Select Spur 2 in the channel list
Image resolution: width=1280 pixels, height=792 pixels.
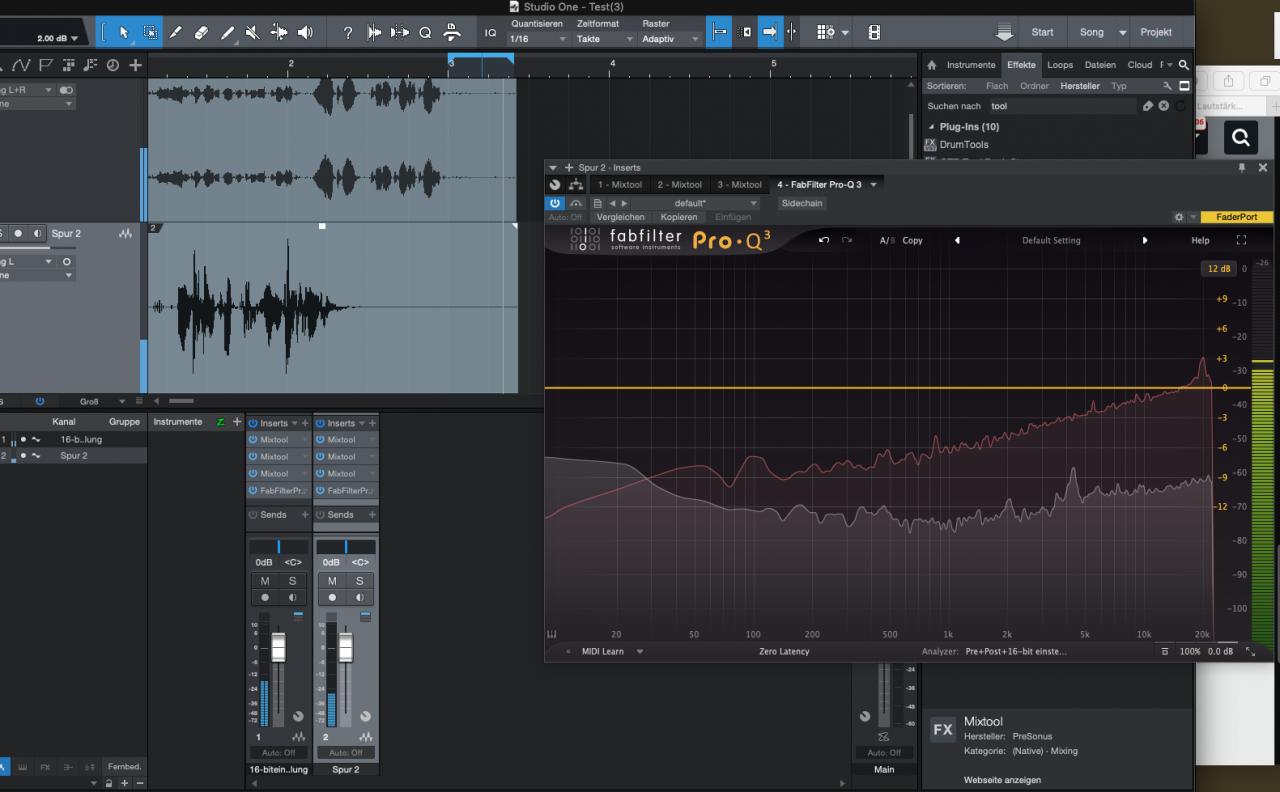73,456
